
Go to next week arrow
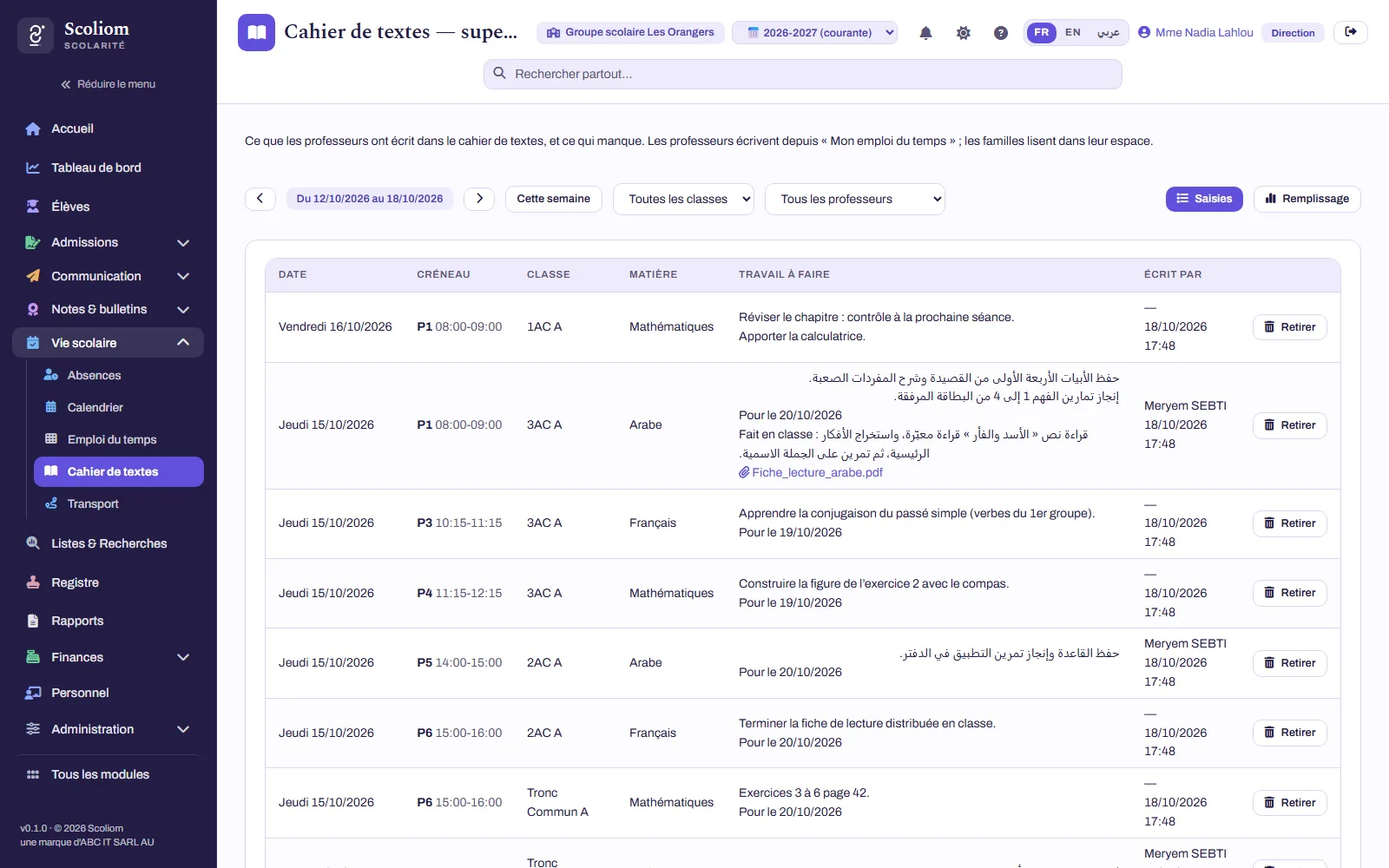tap(479, 199)
